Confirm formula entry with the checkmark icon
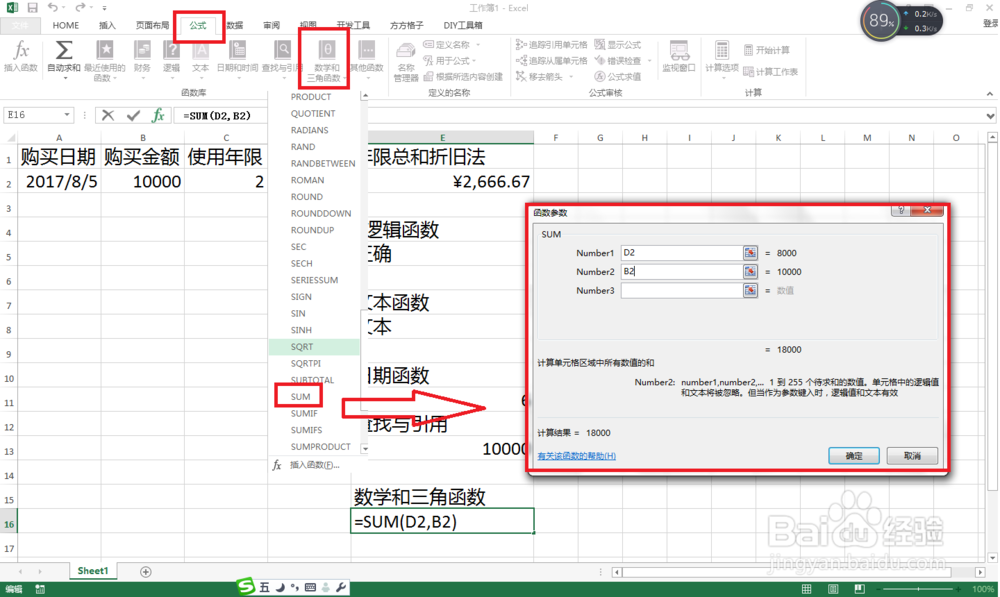Screen dimensions: 1000x597 [x=133, y=115]
